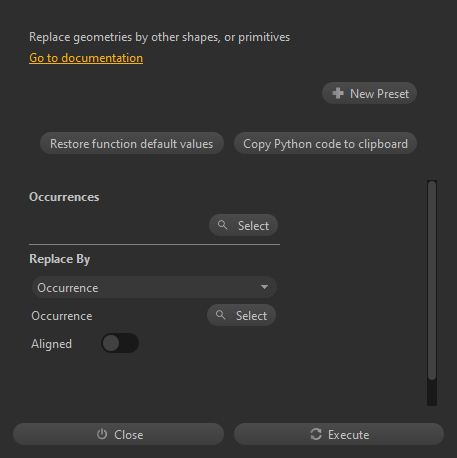Image resolution: width=457 pixels, height=458 pixels.
Task: Click the New Preset button label
Action: tap(379, 94)
